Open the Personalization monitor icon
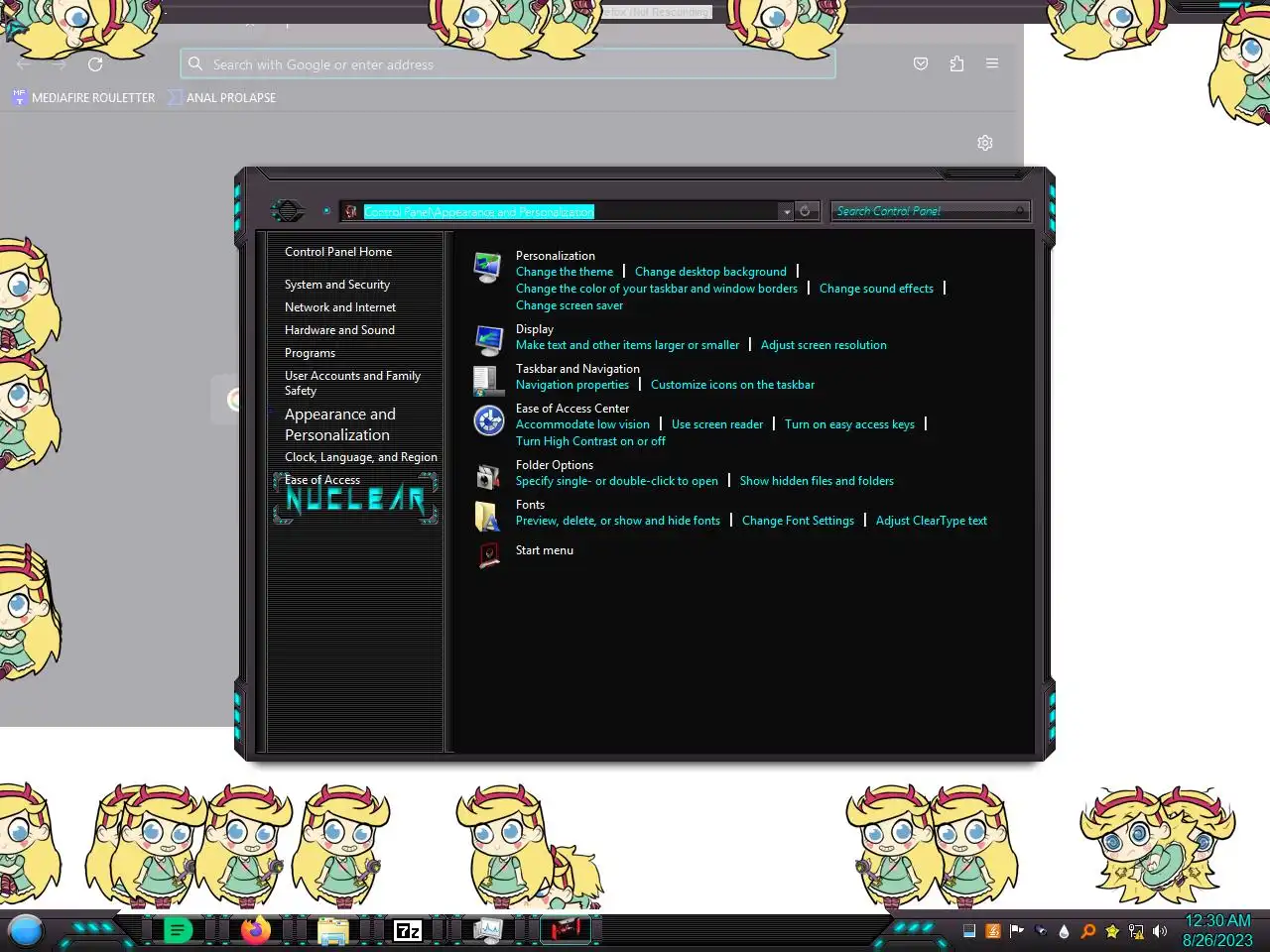Screen dimensions: 1270x952 tap(487, 268)
